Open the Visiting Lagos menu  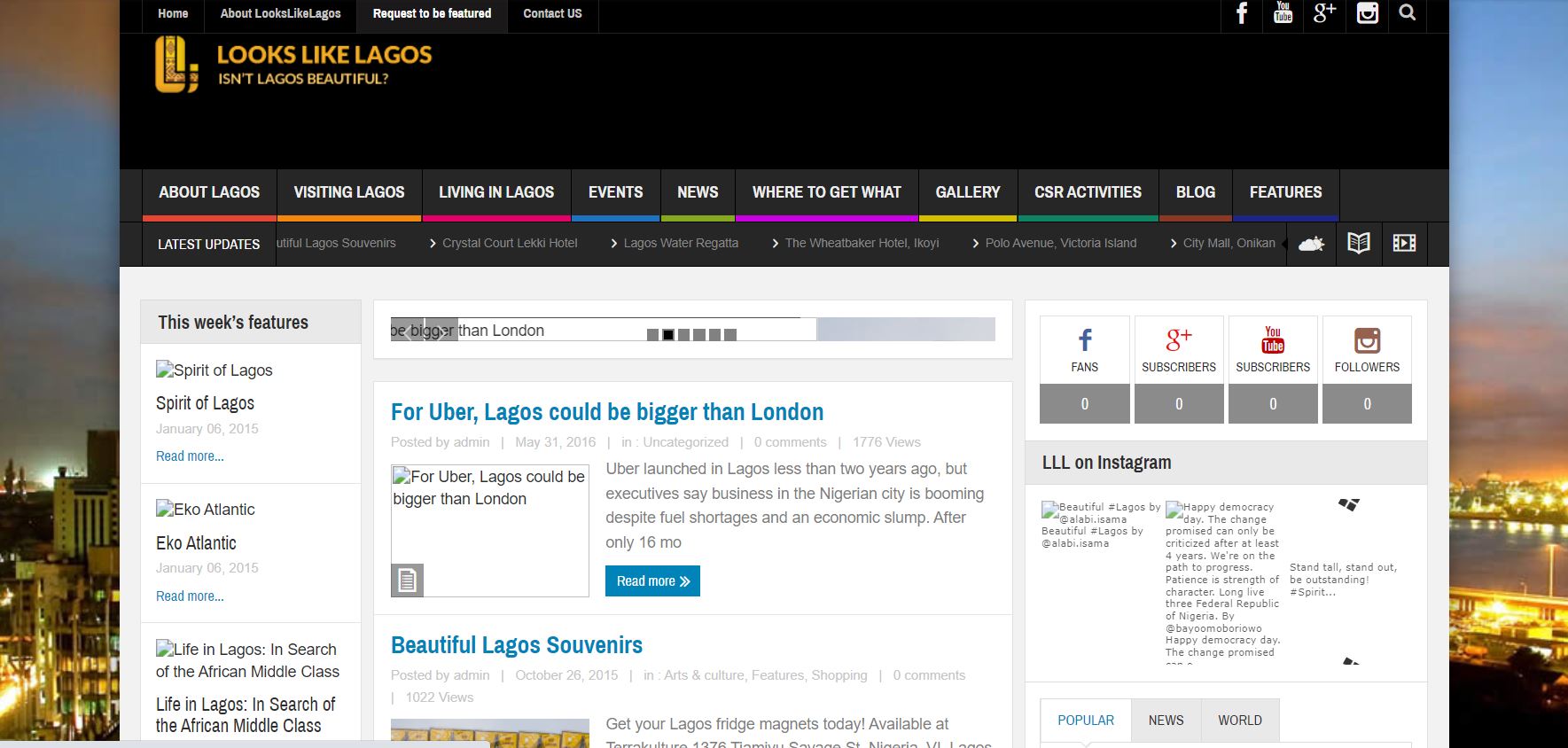348,192
